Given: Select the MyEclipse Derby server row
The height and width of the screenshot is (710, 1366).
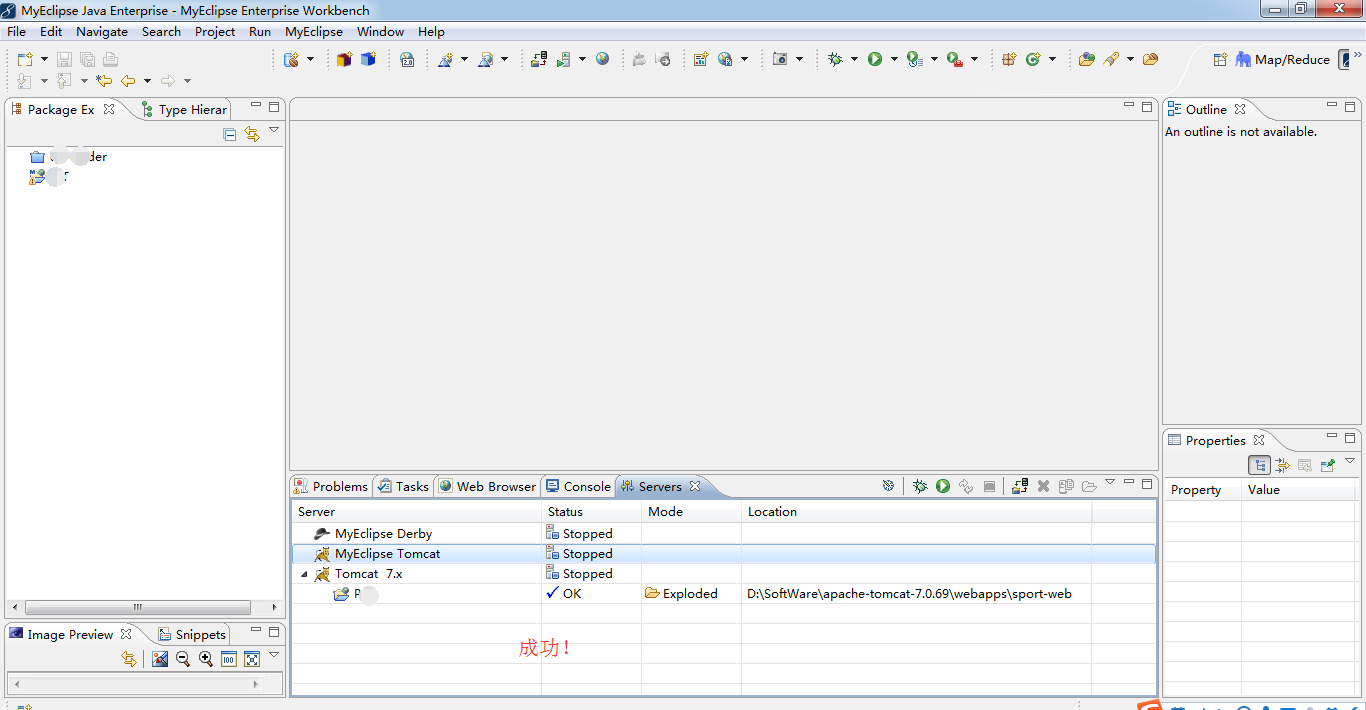Looking at the screenshot, I should [724, 534].
